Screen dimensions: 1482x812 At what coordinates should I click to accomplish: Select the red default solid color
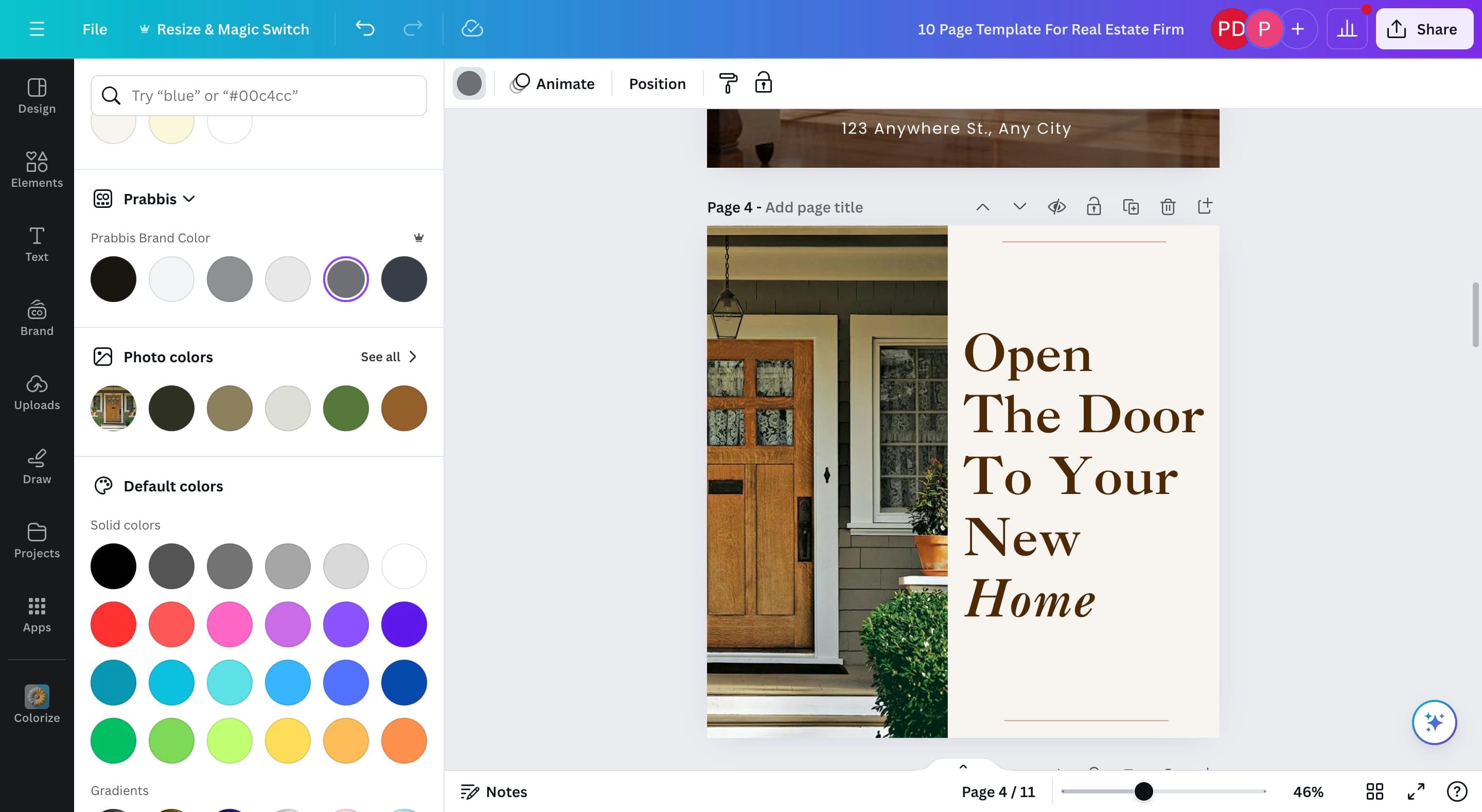pyautogui.click(x=113, y=624)
